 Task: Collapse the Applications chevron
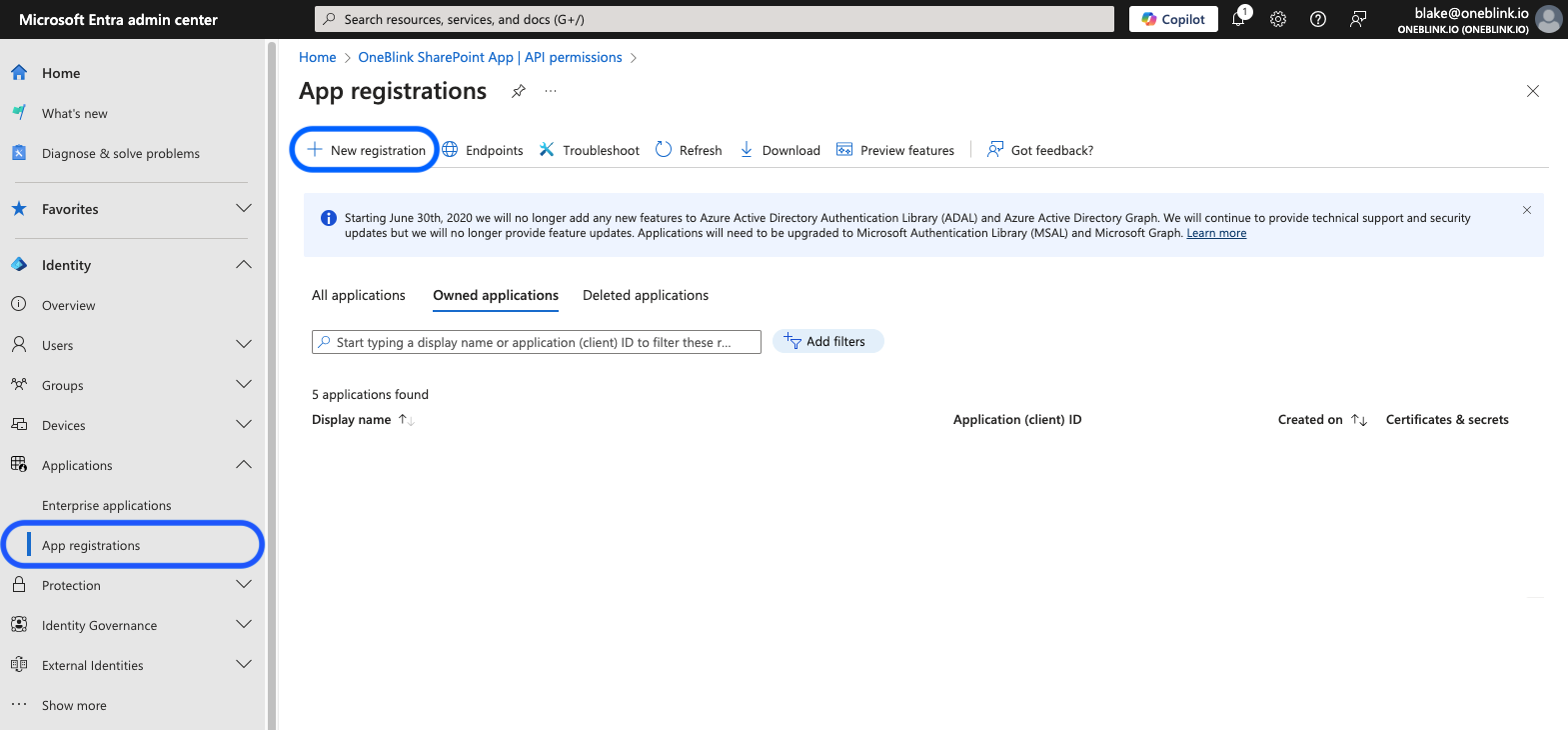coord(243,465)
